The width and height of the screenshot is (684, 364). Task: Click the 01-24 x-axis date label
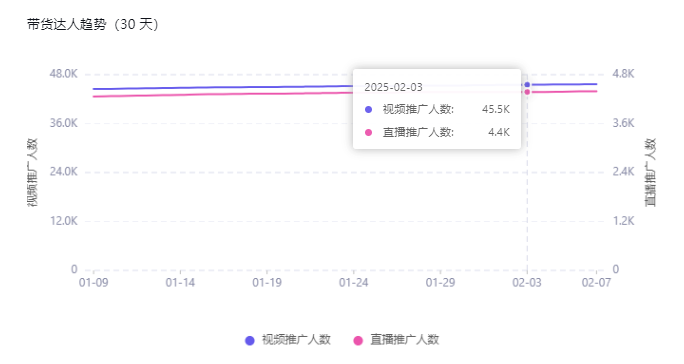354,283
